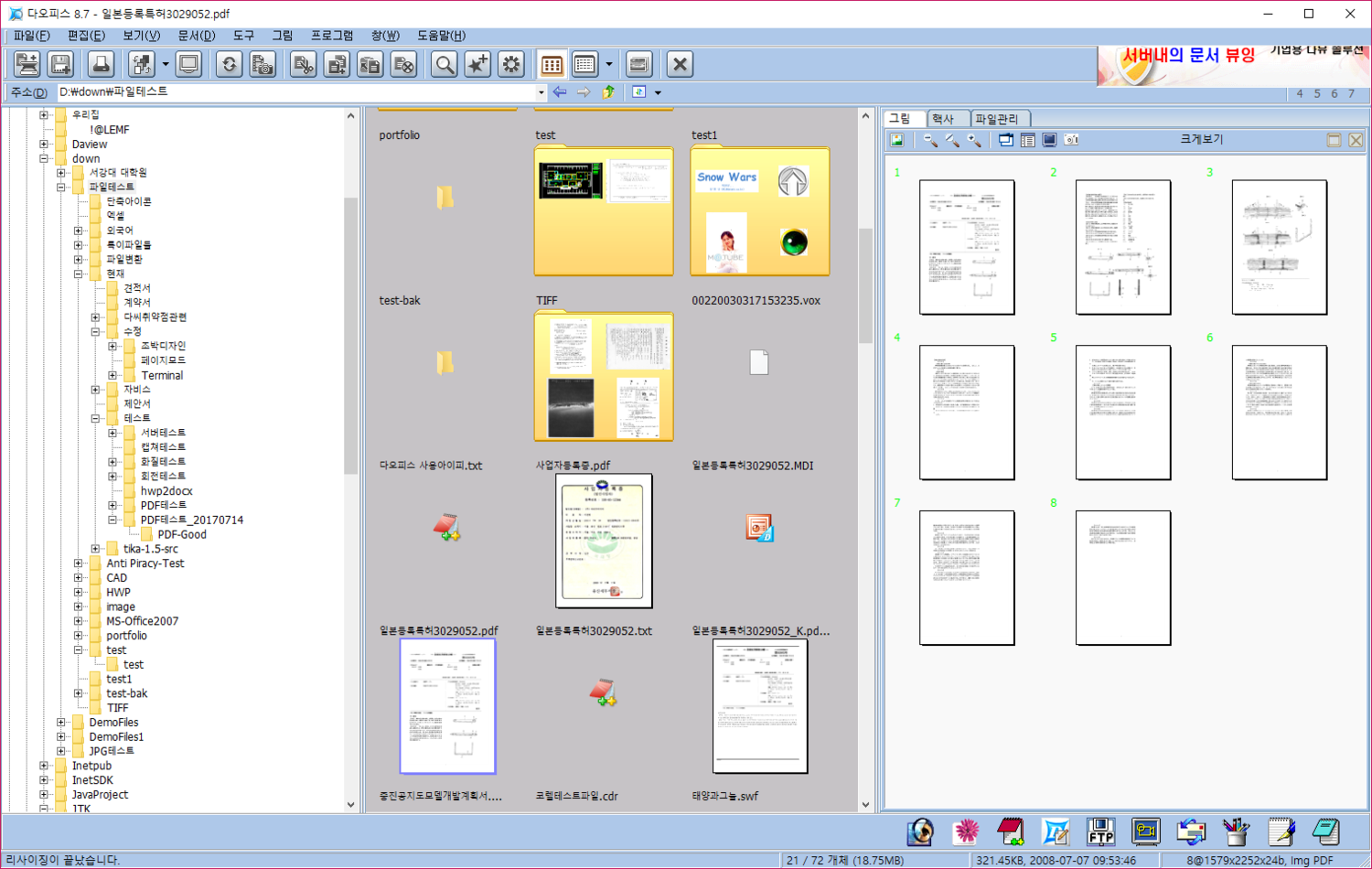Close the preview panel with its X button
This screenshot has width=1372, height=869.
[1356, 140]
